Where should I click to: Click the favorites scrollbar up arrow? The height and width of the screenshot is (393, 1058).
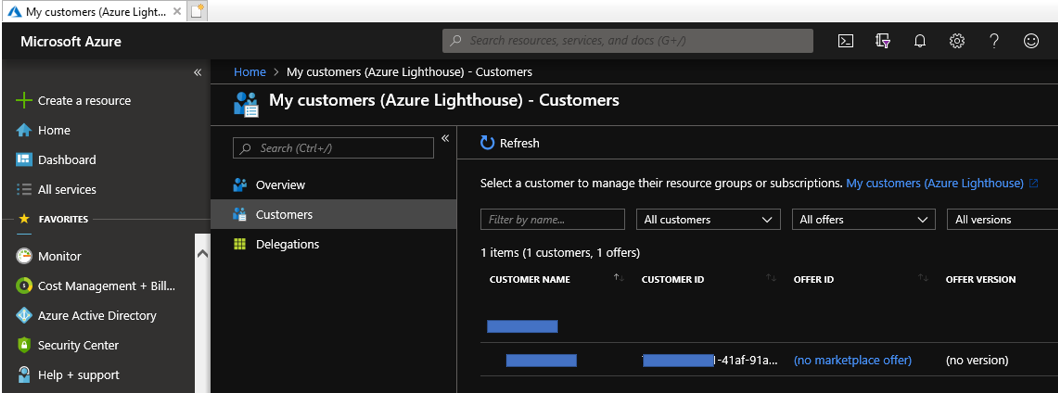(202, 253)
